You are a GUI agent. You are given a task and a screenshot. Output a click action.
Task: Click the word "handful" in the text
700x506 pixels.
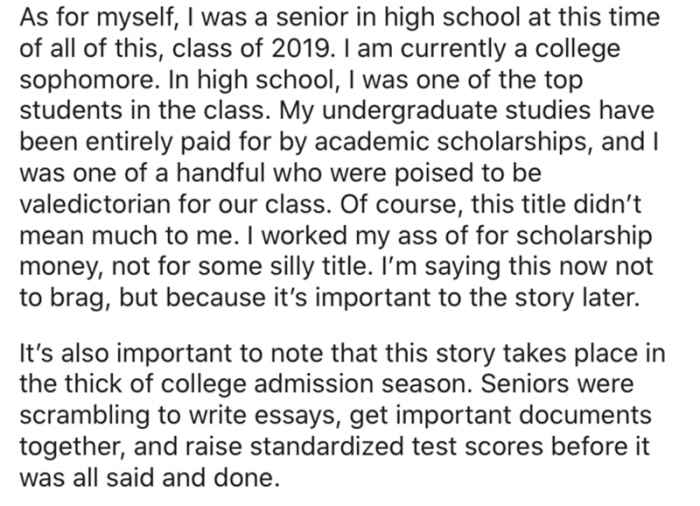point(221,173)
